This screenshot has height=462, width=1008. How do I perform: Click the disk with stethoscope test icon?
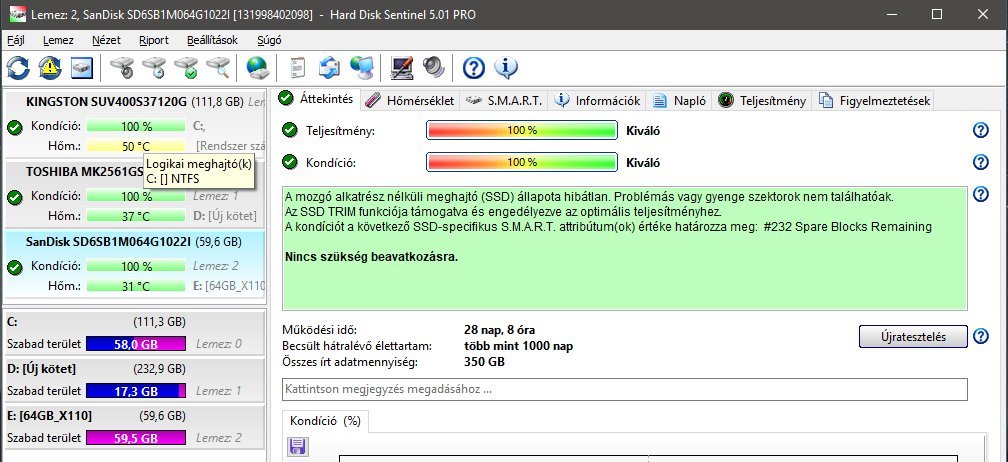(x=122, y=67)
